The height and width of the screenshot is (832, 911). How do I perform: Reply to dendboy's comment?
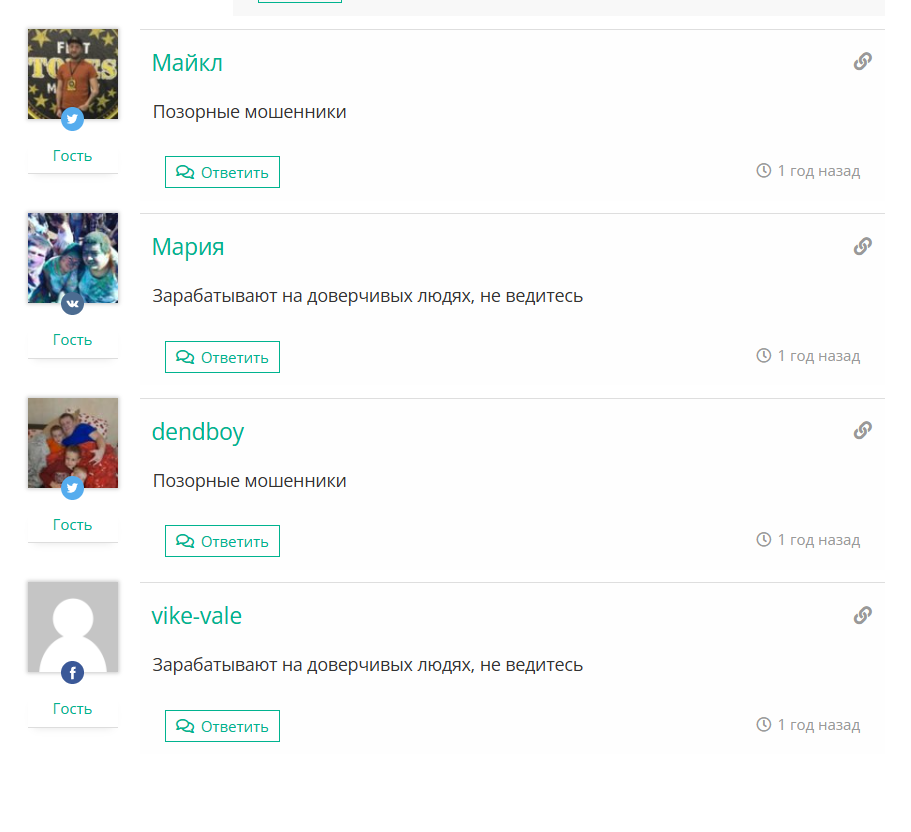pyautogui.click(x=223, y=541)
